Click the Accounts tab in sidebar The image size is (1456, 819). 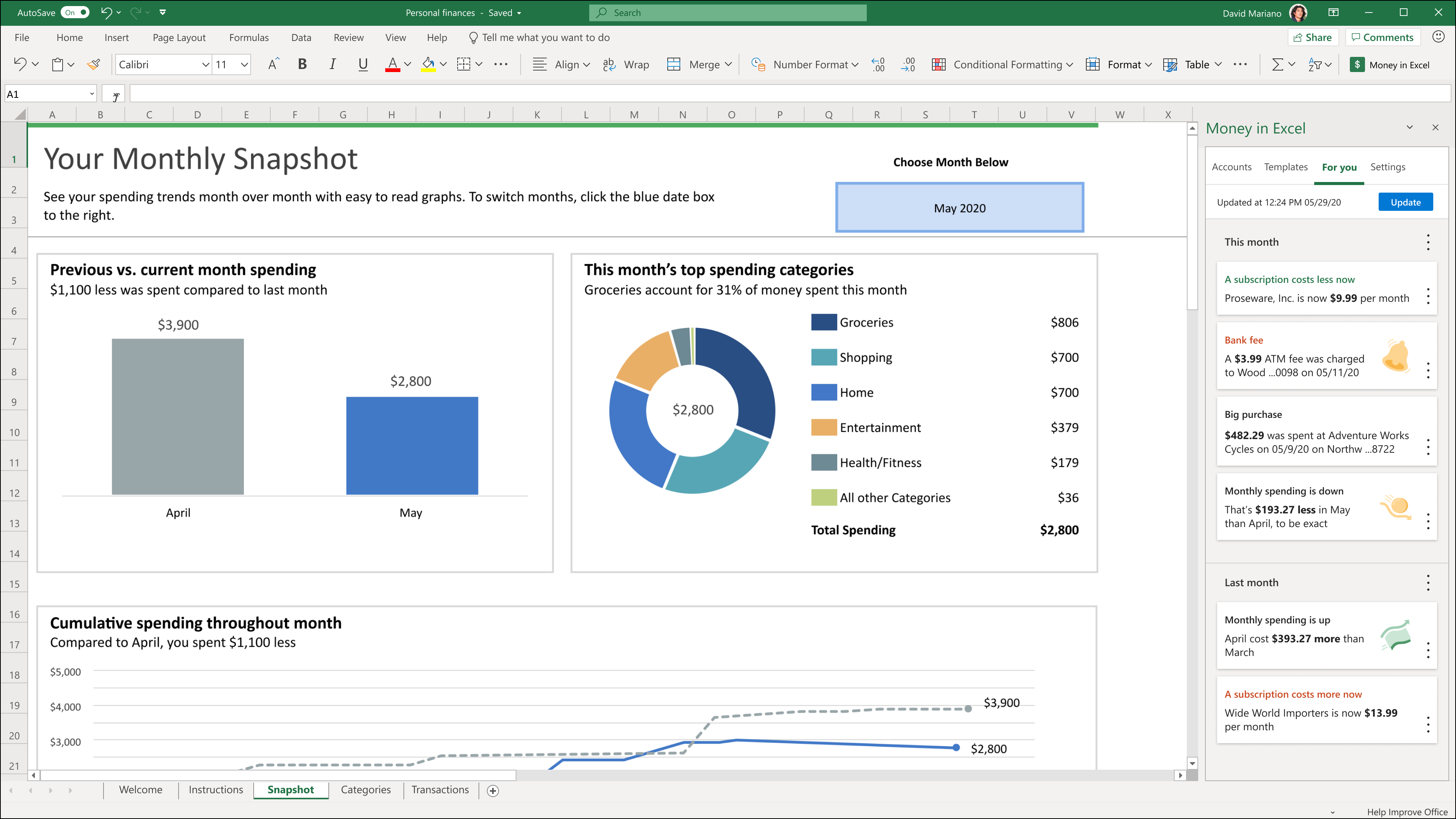(1232, 167)
